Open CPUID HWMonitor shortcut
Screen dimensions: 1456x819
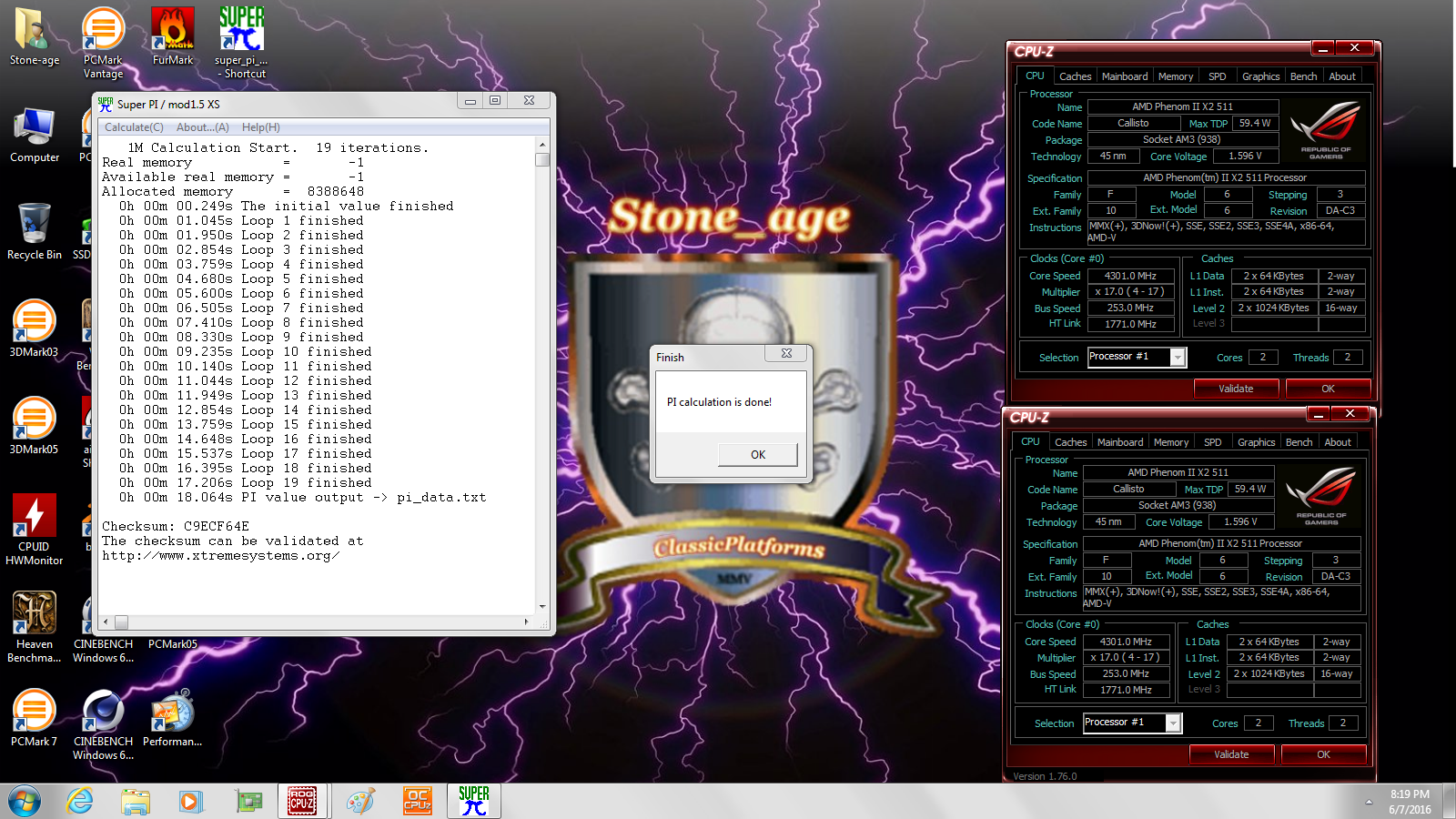click(34, 530)
